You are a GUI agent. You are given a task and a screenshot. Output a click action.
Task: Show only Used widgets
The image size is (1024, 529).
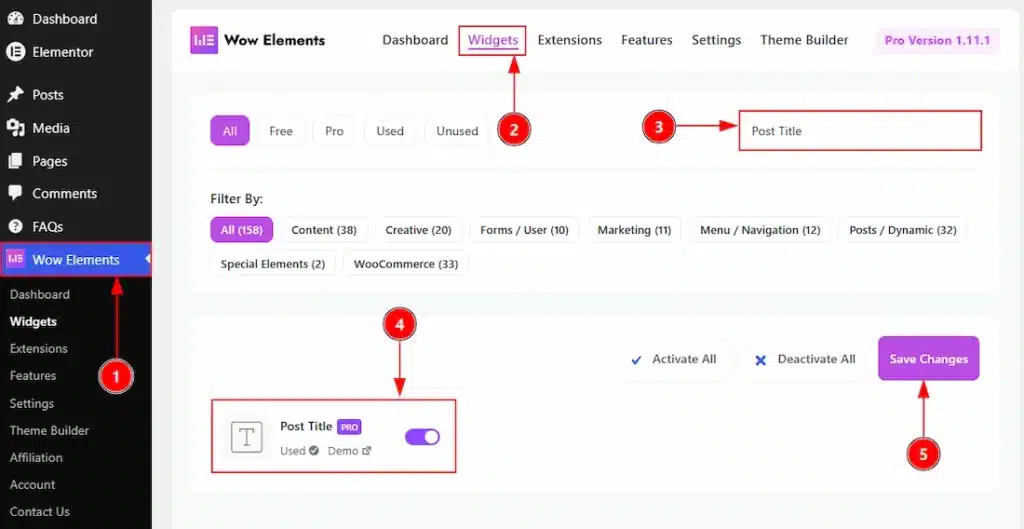click(390, 131)
